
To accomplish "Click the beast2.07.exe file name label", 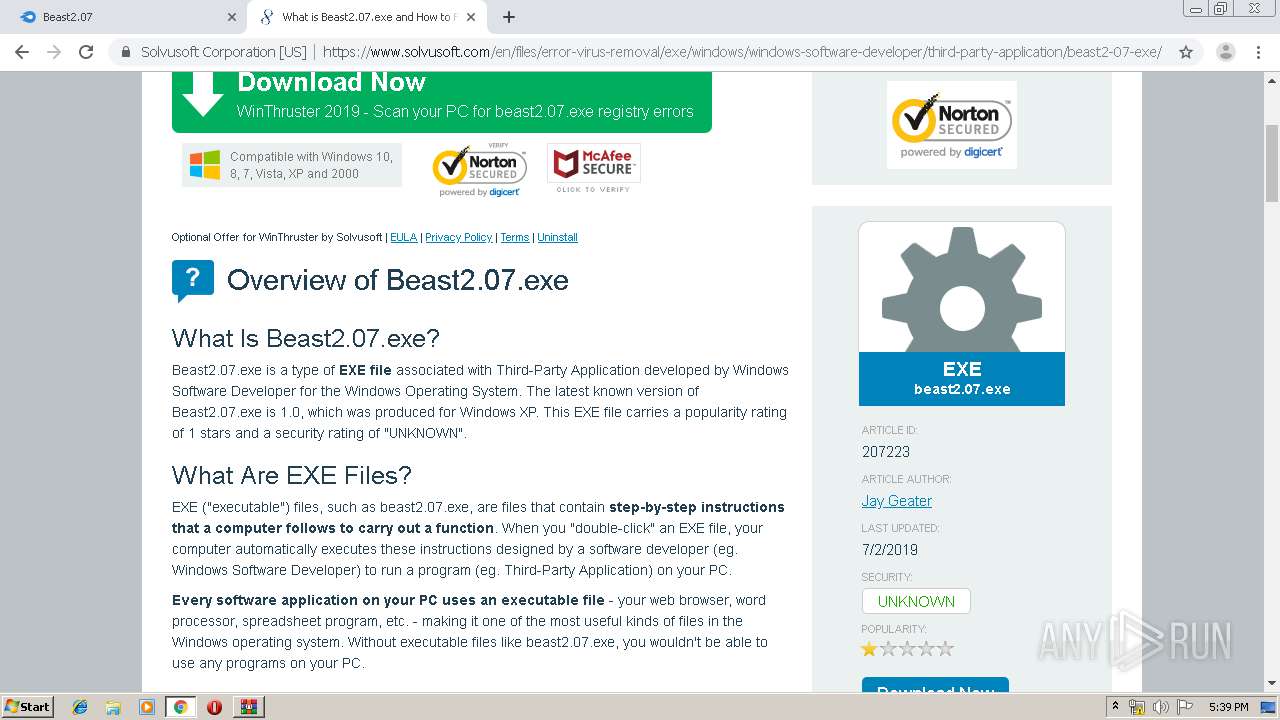I will [x=962, y=389].
